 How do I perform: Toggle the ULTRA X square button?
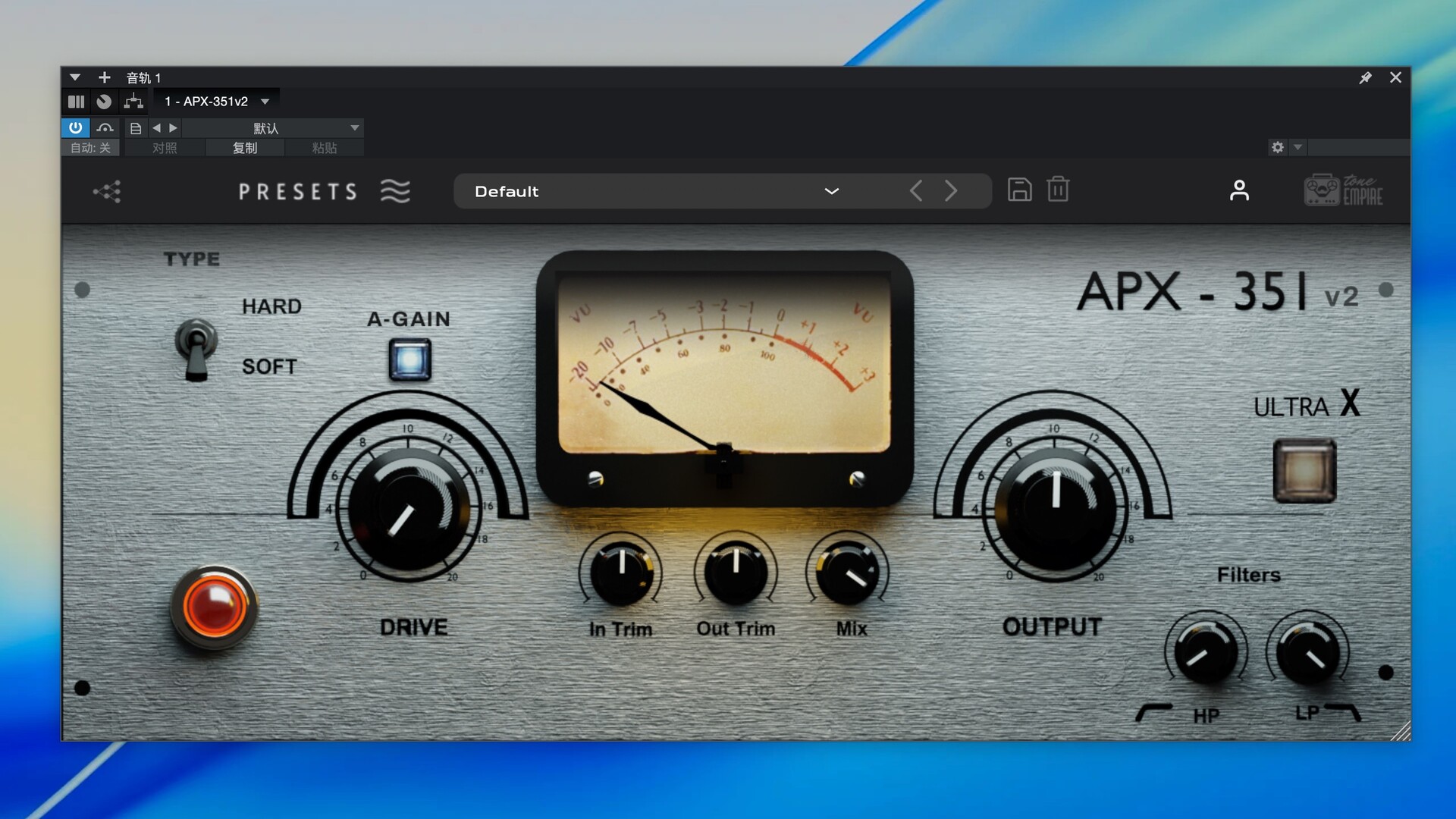(x=1304, y=470)
